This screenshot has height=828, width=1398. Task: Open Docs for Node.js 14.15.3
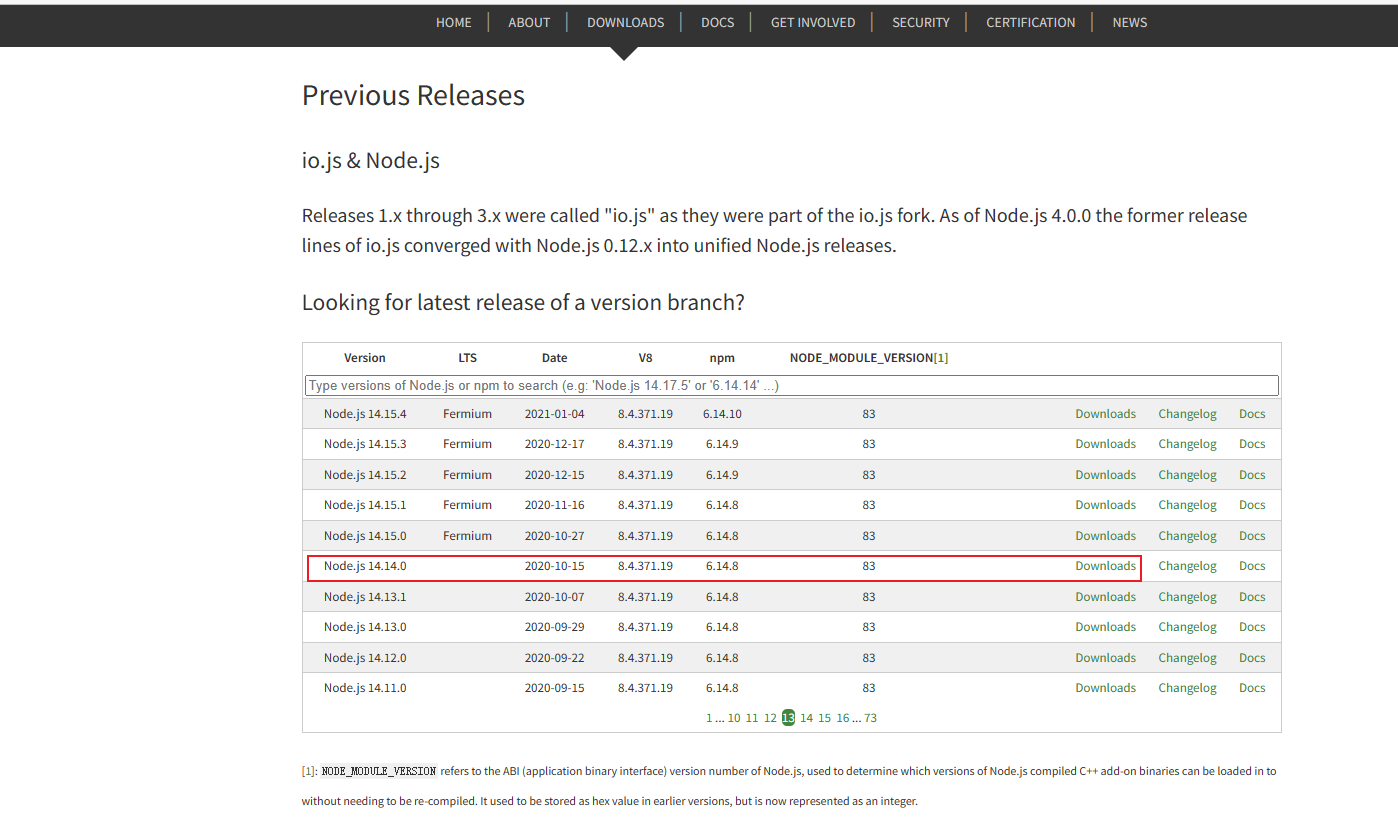1252,444
